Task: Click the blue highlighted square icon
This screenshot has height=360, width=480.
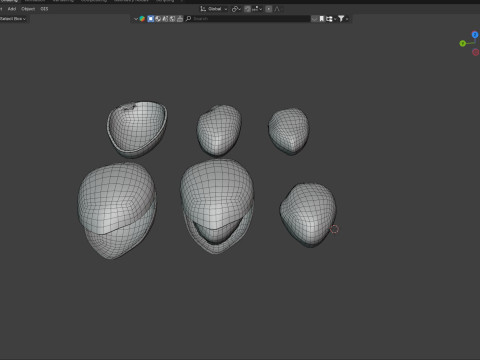Action: pos(151,19)
